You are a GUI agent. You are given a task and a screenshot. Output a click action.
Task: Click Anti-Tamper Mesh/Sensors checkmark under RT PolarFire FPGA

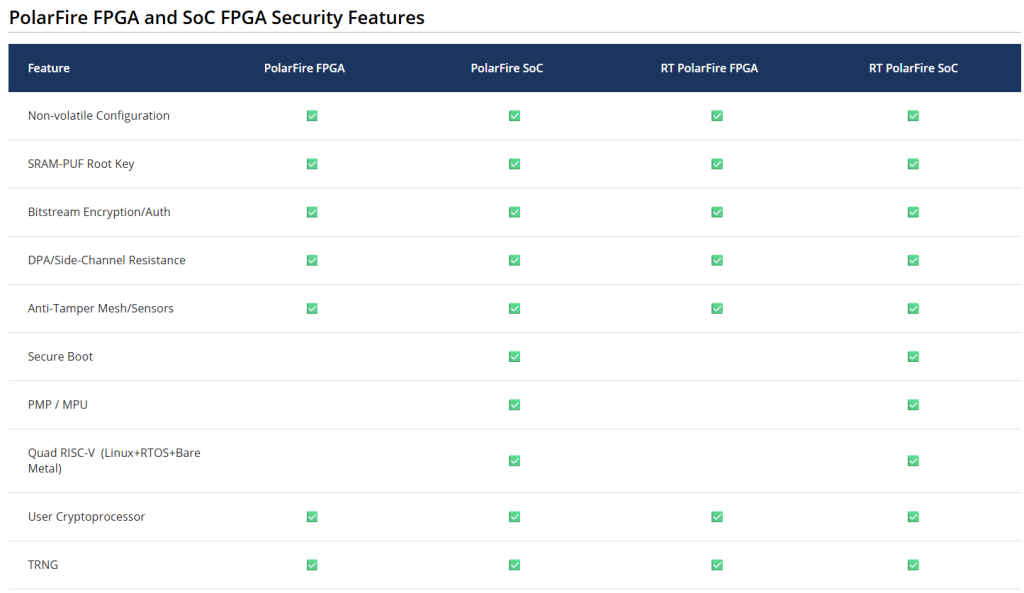[717, 308]
